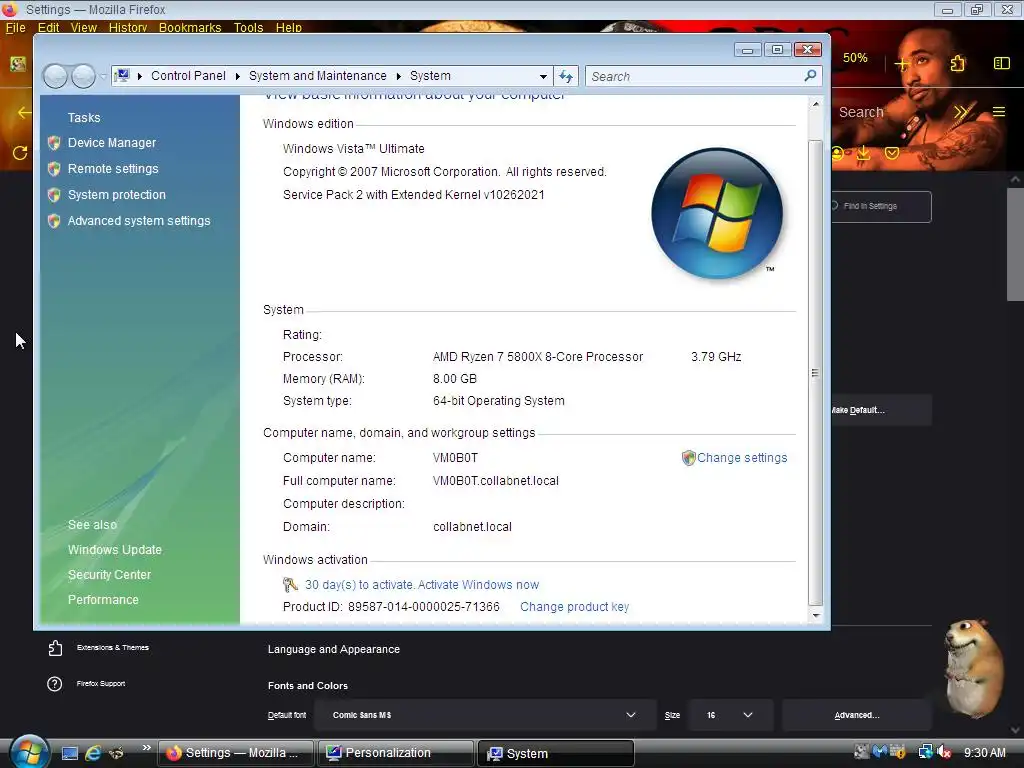Click the network tray icon
Screen dimensions: 1024x768
[925, 752]
